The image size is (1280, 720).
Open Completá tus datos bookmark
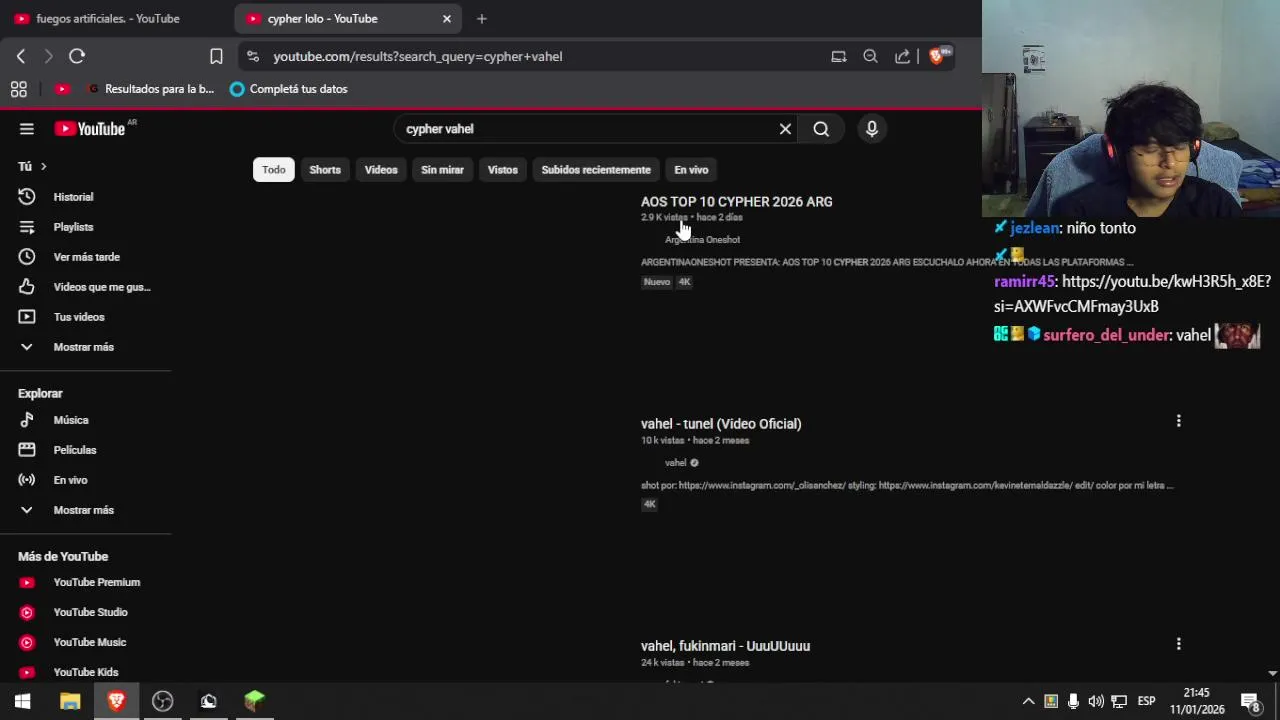coord(289,89)
